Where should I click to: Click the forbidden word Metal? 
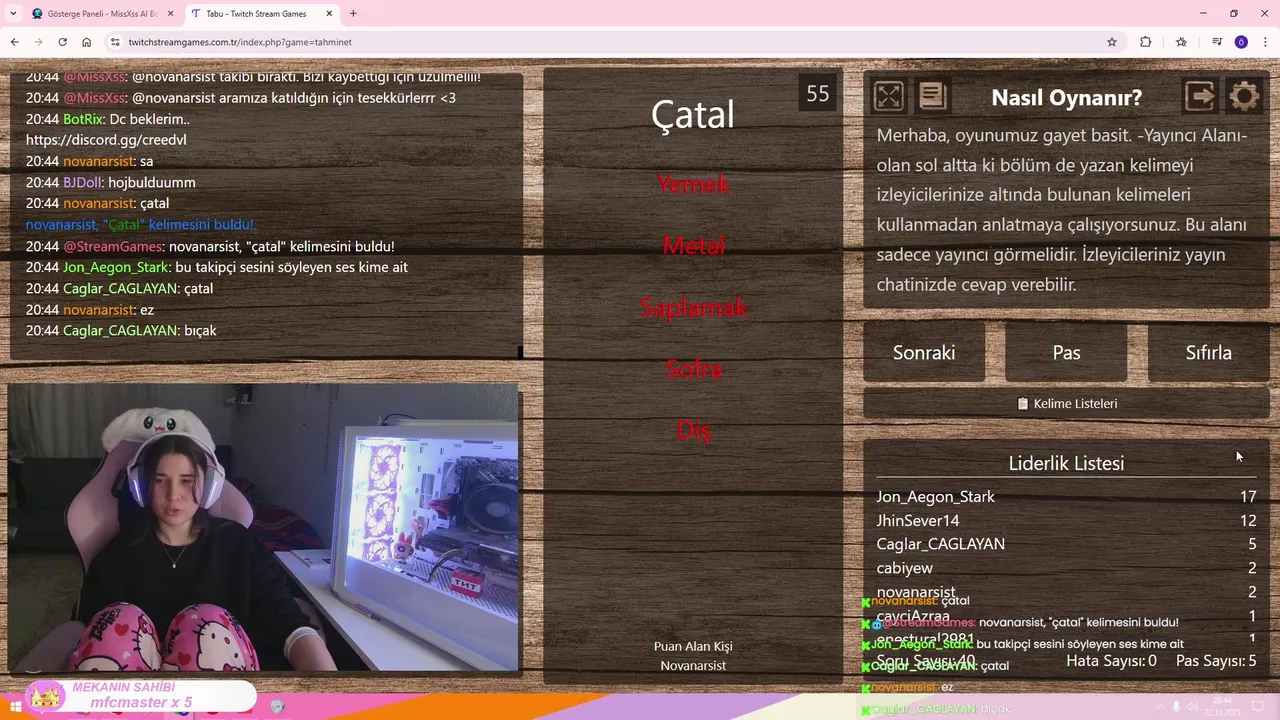click(693, 246)
